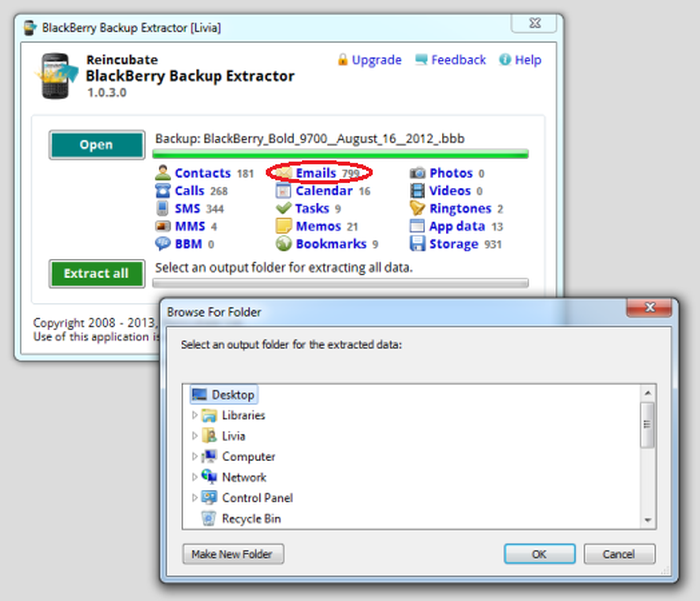
Task: Expand the Network tree node arrow
Action: pos(195,477)
